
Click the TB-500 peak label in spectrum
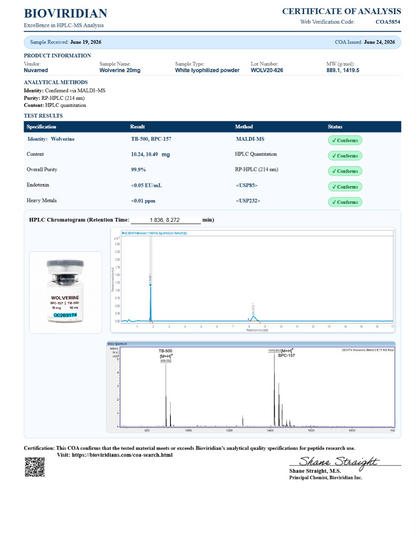(165, 351)
